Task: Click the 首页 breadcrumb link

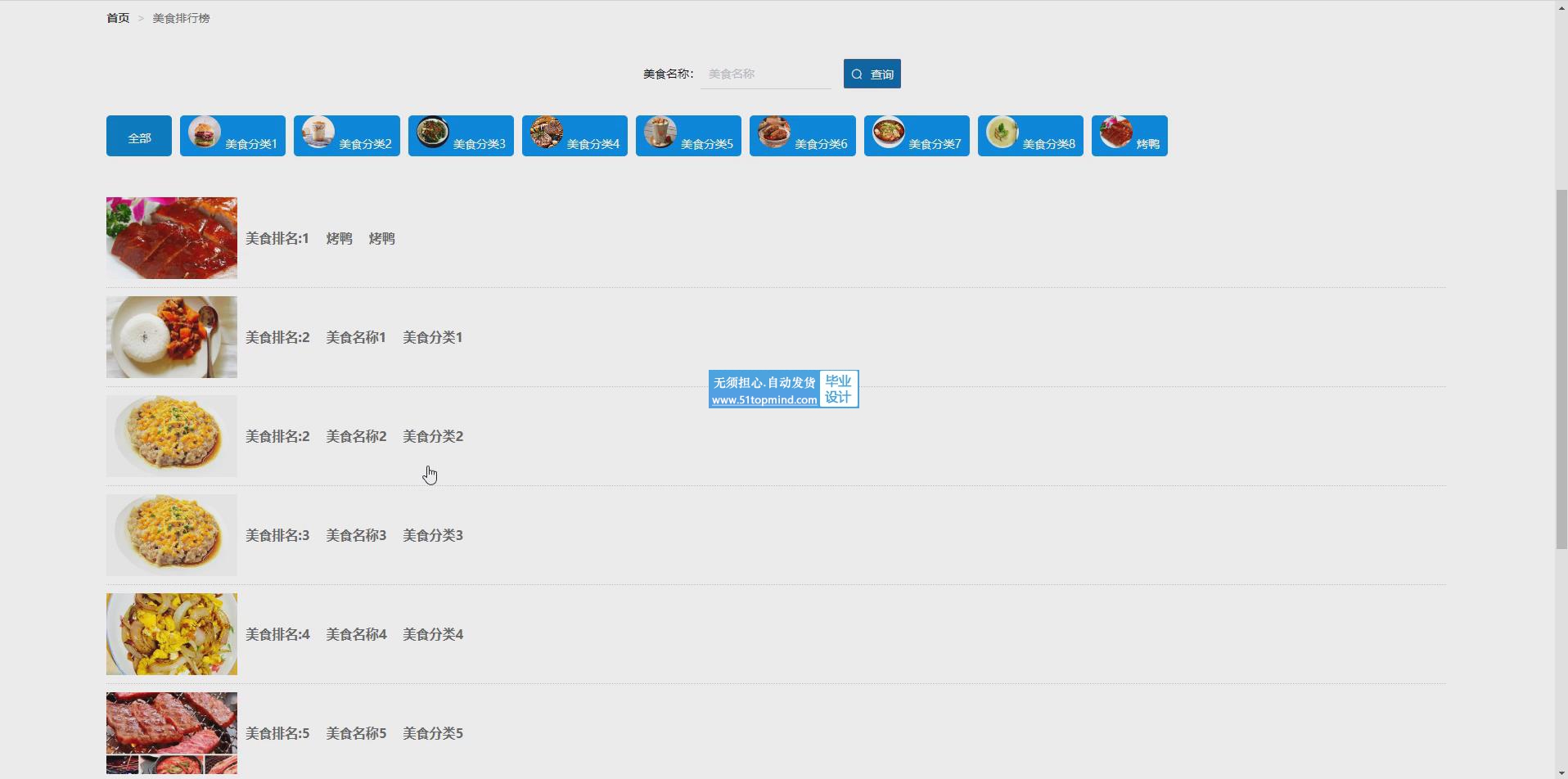Action: [x=118, y=18]
